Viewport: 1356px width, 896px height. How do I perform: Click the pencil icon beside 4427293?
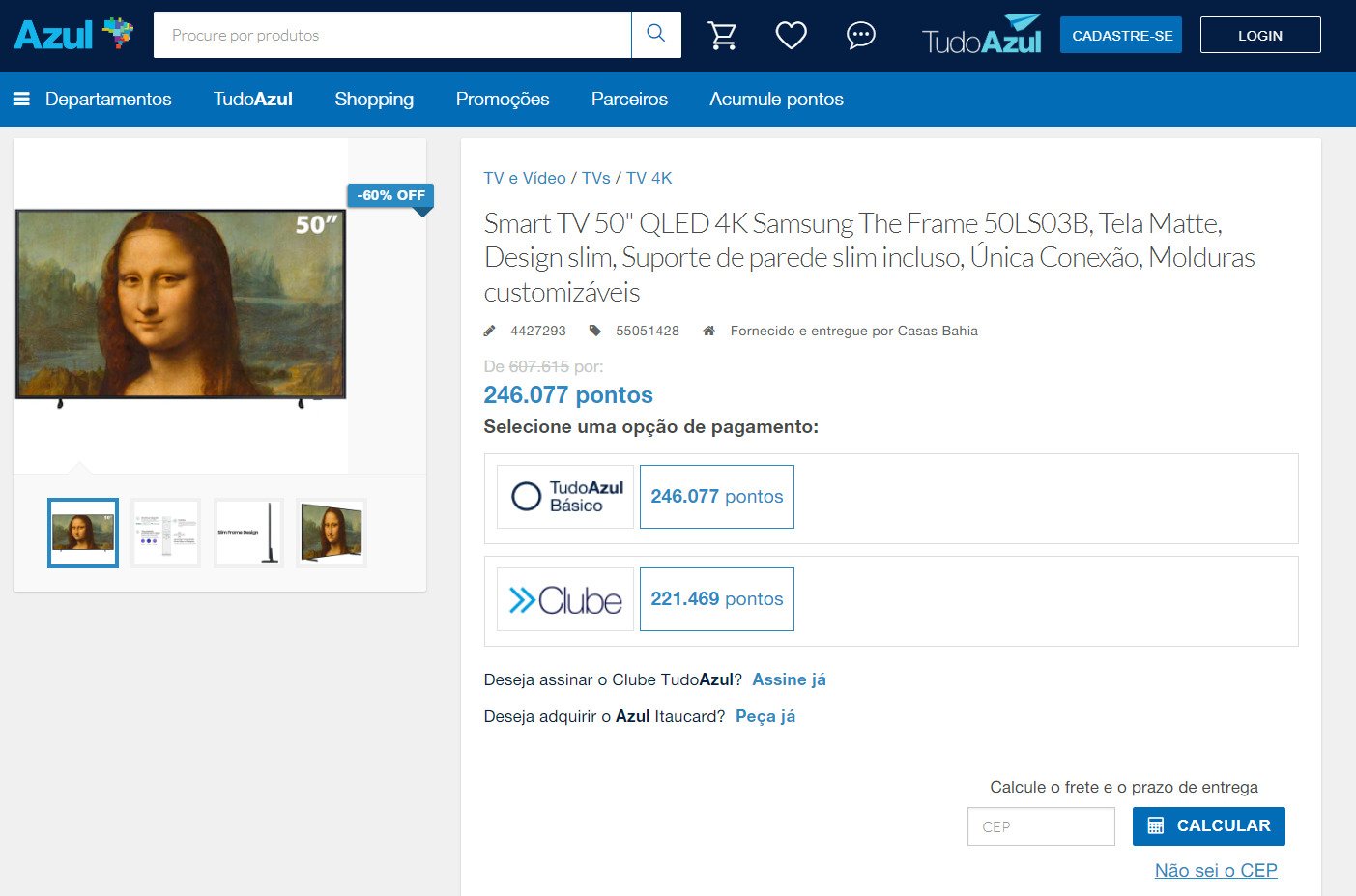(489, 331)
